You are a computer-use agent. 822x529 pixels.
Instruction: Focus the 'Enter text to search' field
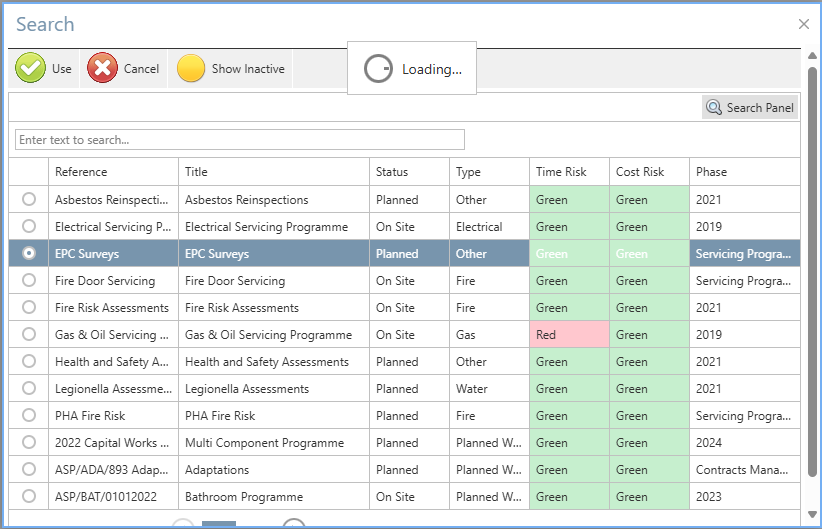(x=240, y=140)
